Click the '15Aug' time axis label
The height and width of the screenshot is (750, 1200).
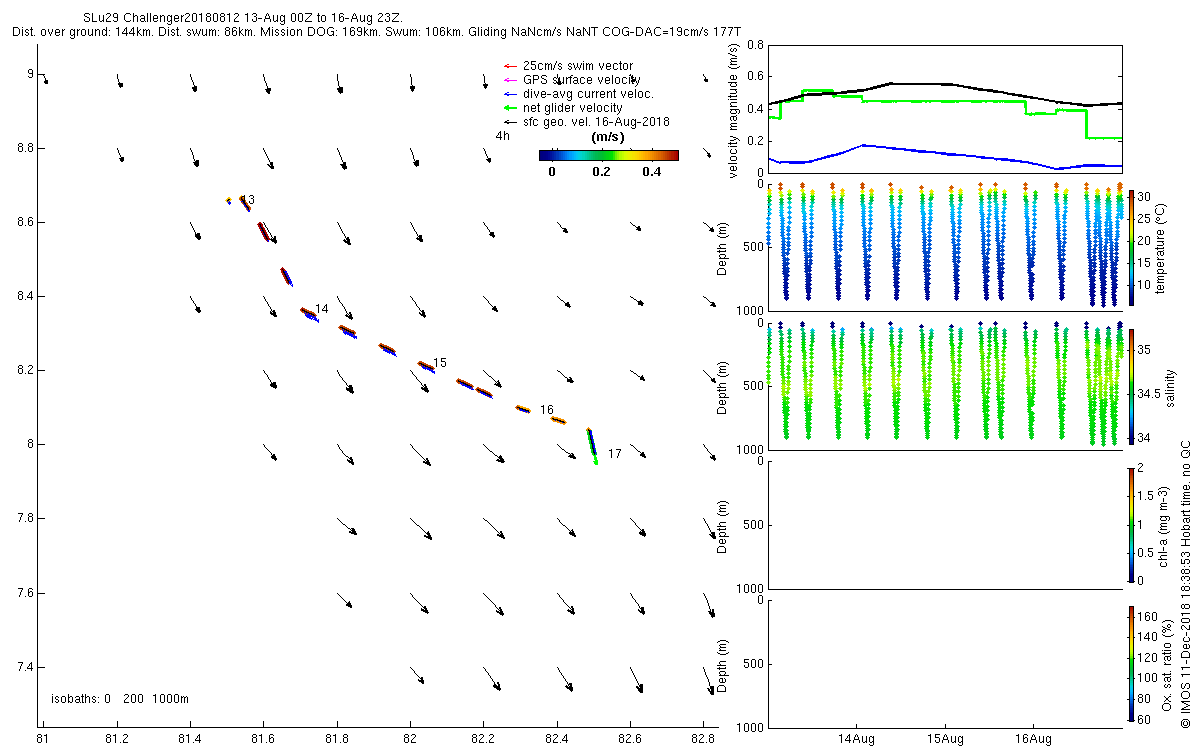945,739
